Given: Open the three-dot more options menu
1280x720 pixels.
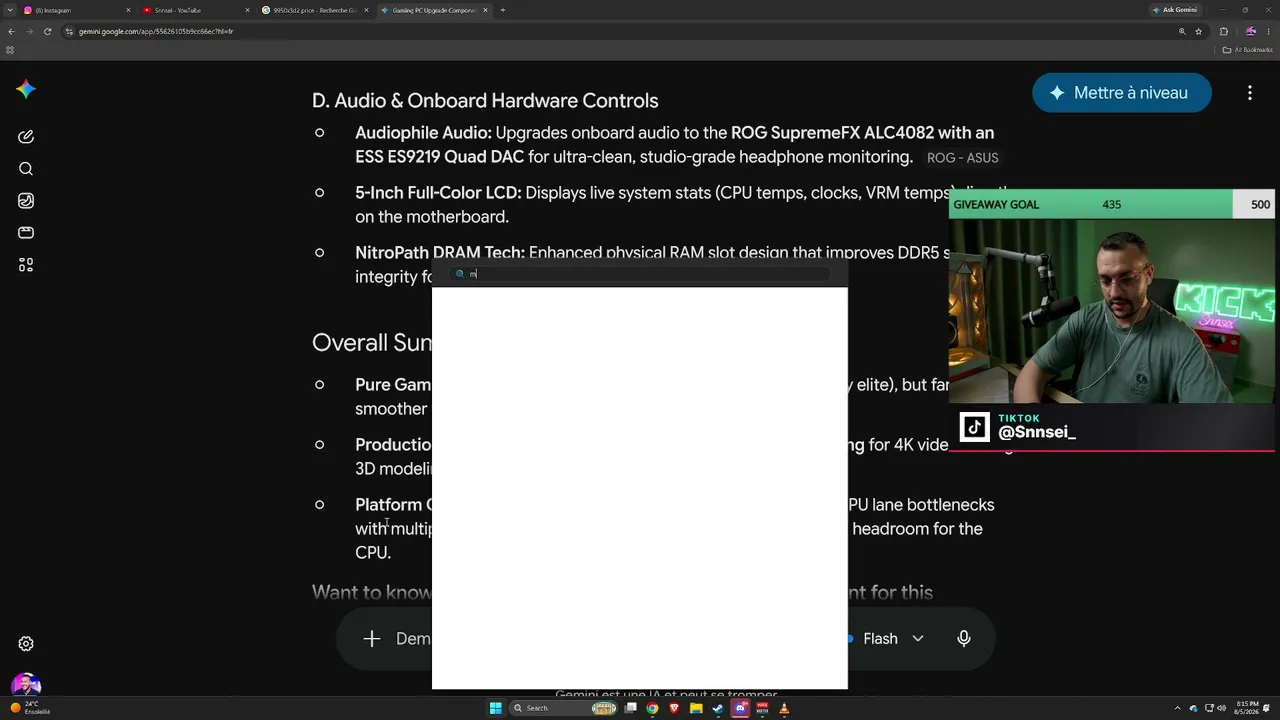Looking at the screenshot, I should [1250, 93].
